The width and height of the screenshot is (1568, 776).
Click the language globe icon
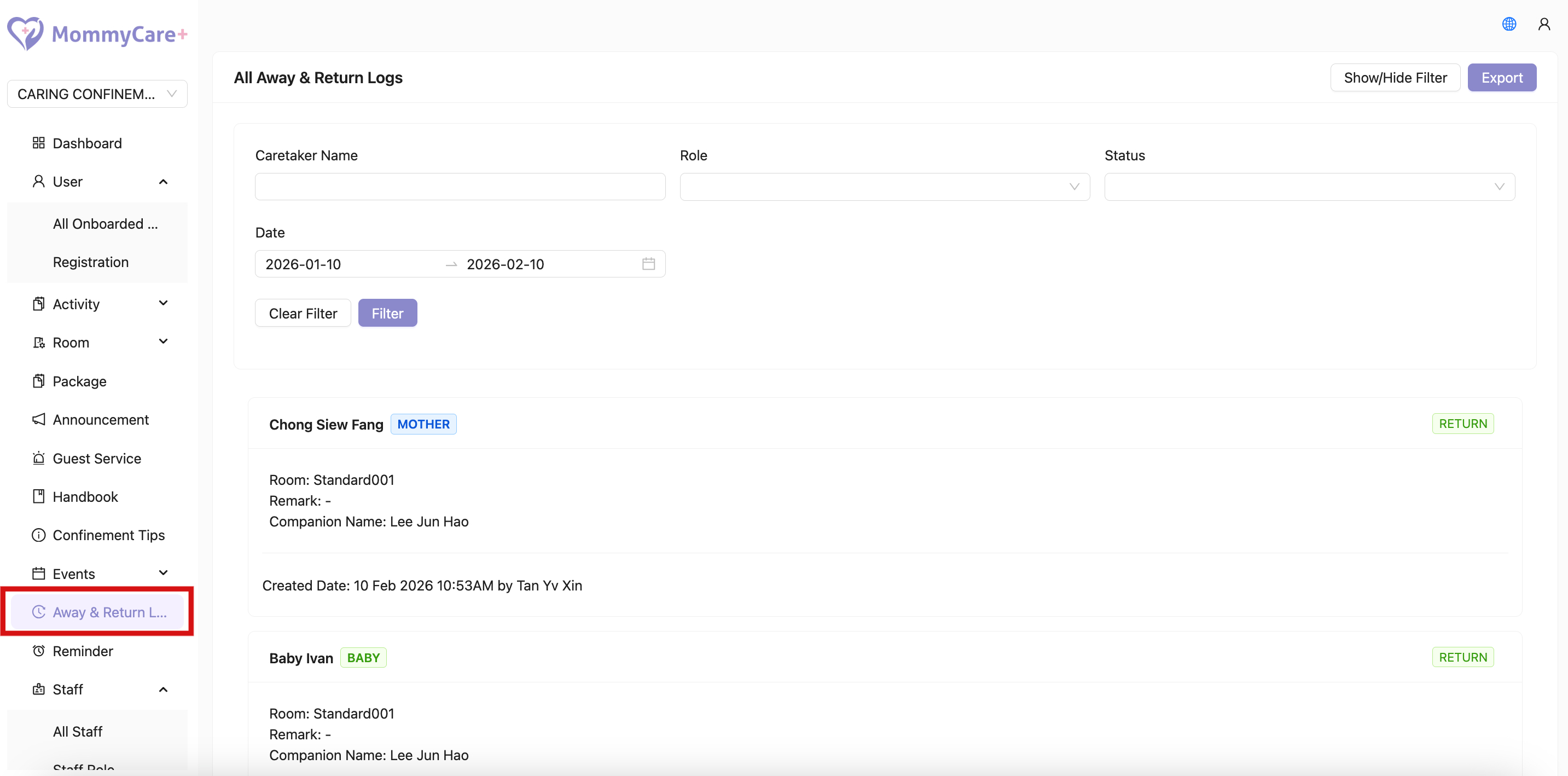tap(1509, 24)
